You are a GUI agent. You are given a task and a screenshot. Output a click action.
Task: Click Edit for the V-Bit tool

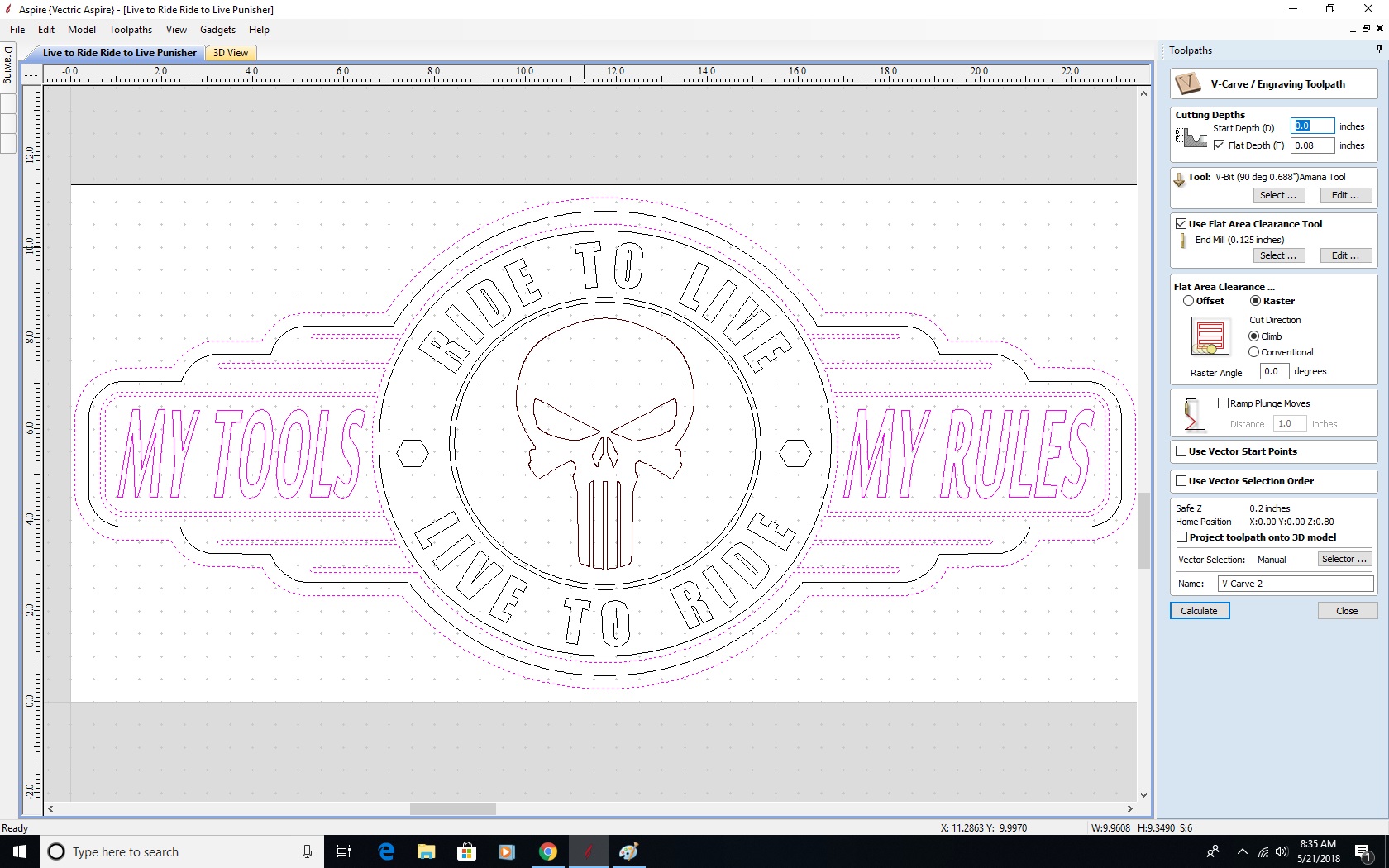pos(1345,195)
